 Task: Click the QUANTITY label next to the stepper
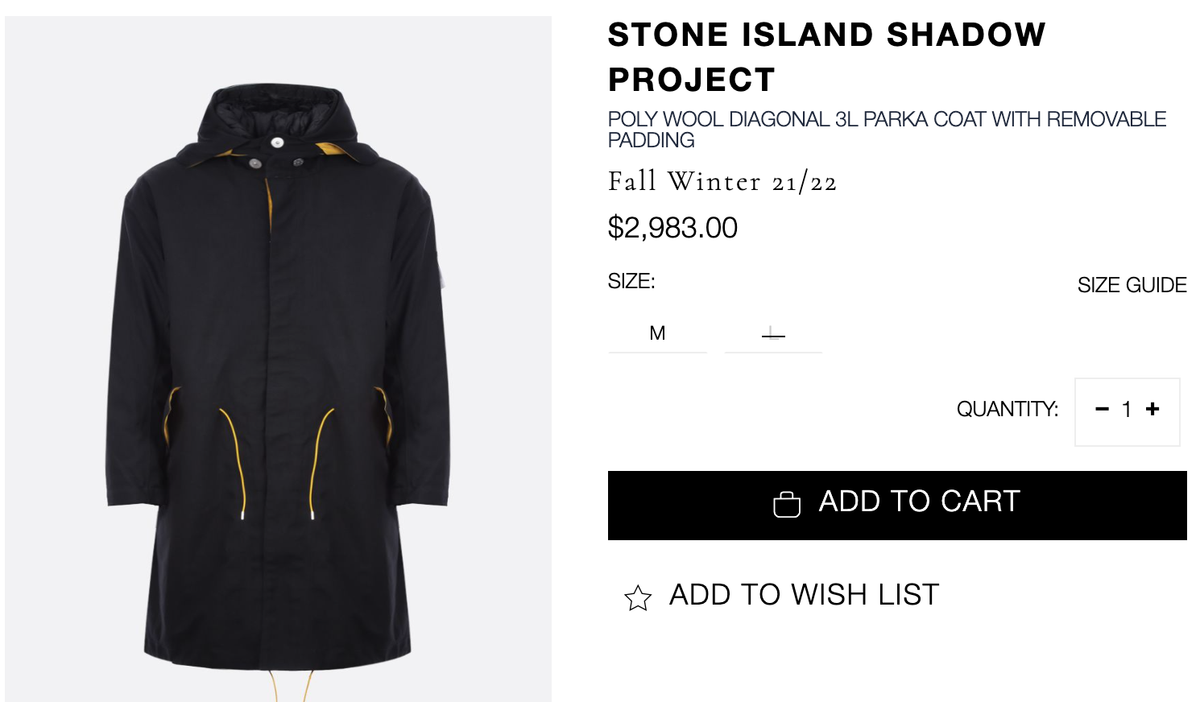(1008, 408)
